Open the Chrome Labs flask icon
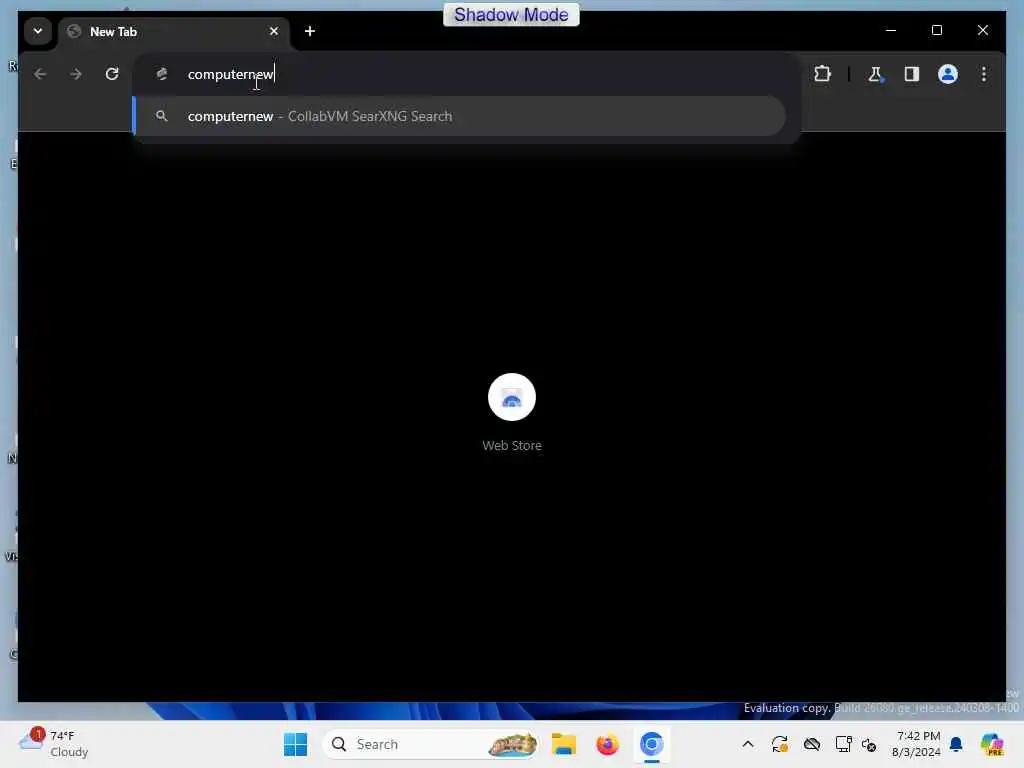 tap(875, 74)
